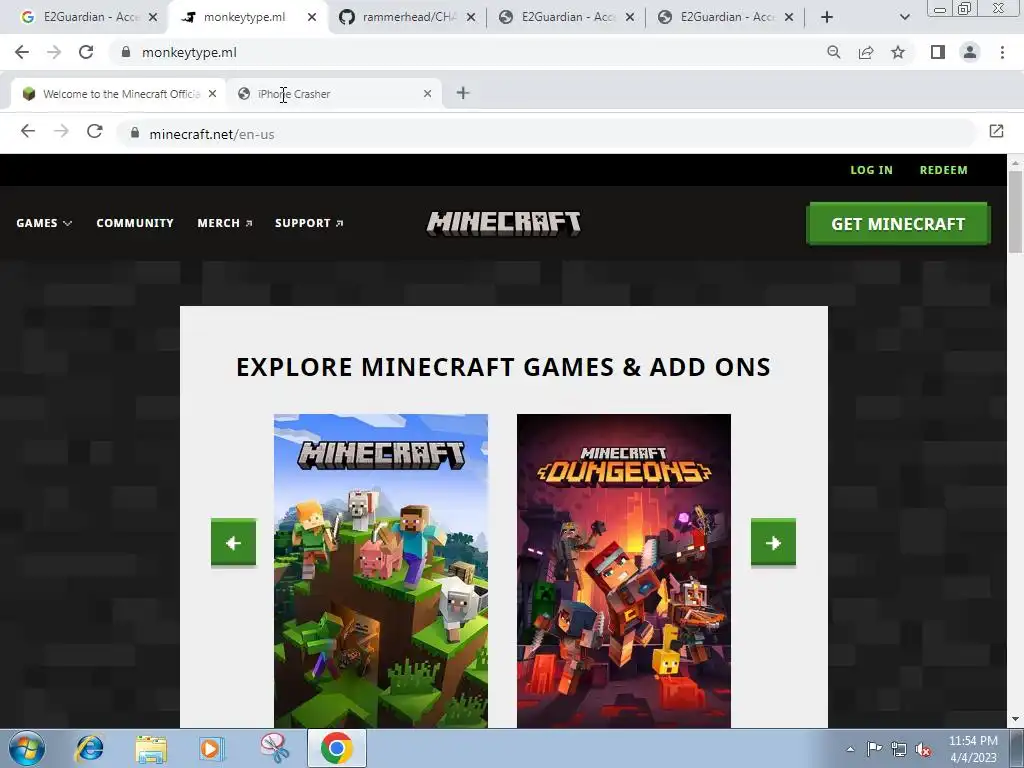The image size is (1024, 768).
Task: Expand GAMES dropdown menu
Action: click(x=44, y=223)
